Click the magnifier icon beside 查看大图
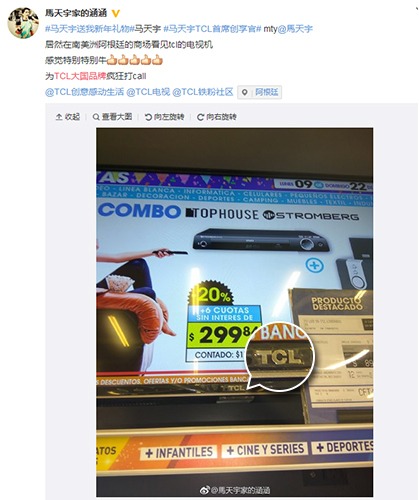This screenshot has height=500, width=419. point(96,117)
